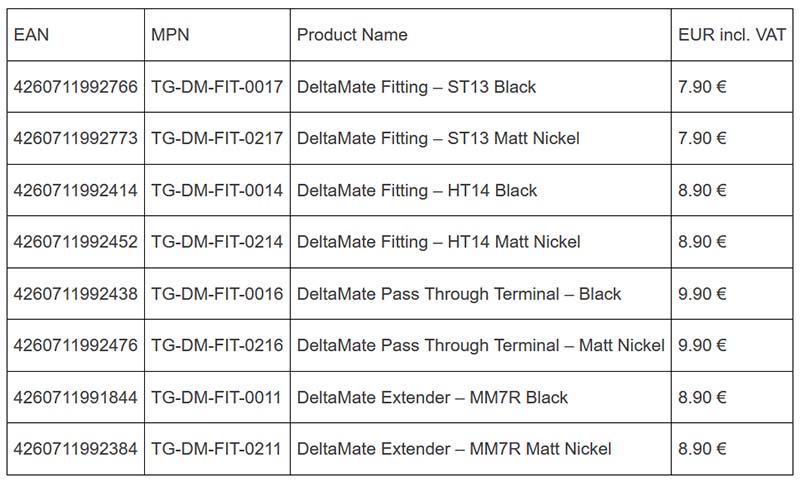The height and width of the screenshot is (482, 800).
Task: Click DeltaMate Fitting – HT14 Matt Nickel
Action: point(438,242)
